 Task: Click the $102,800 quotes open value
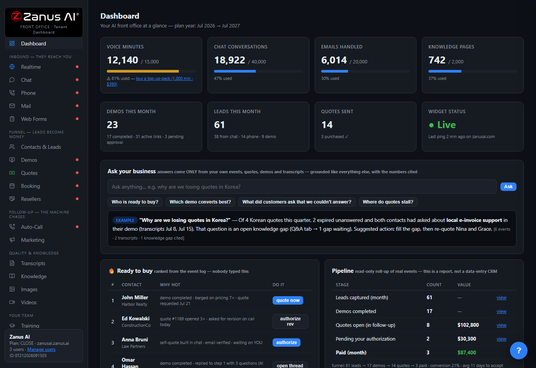(468, 325)
